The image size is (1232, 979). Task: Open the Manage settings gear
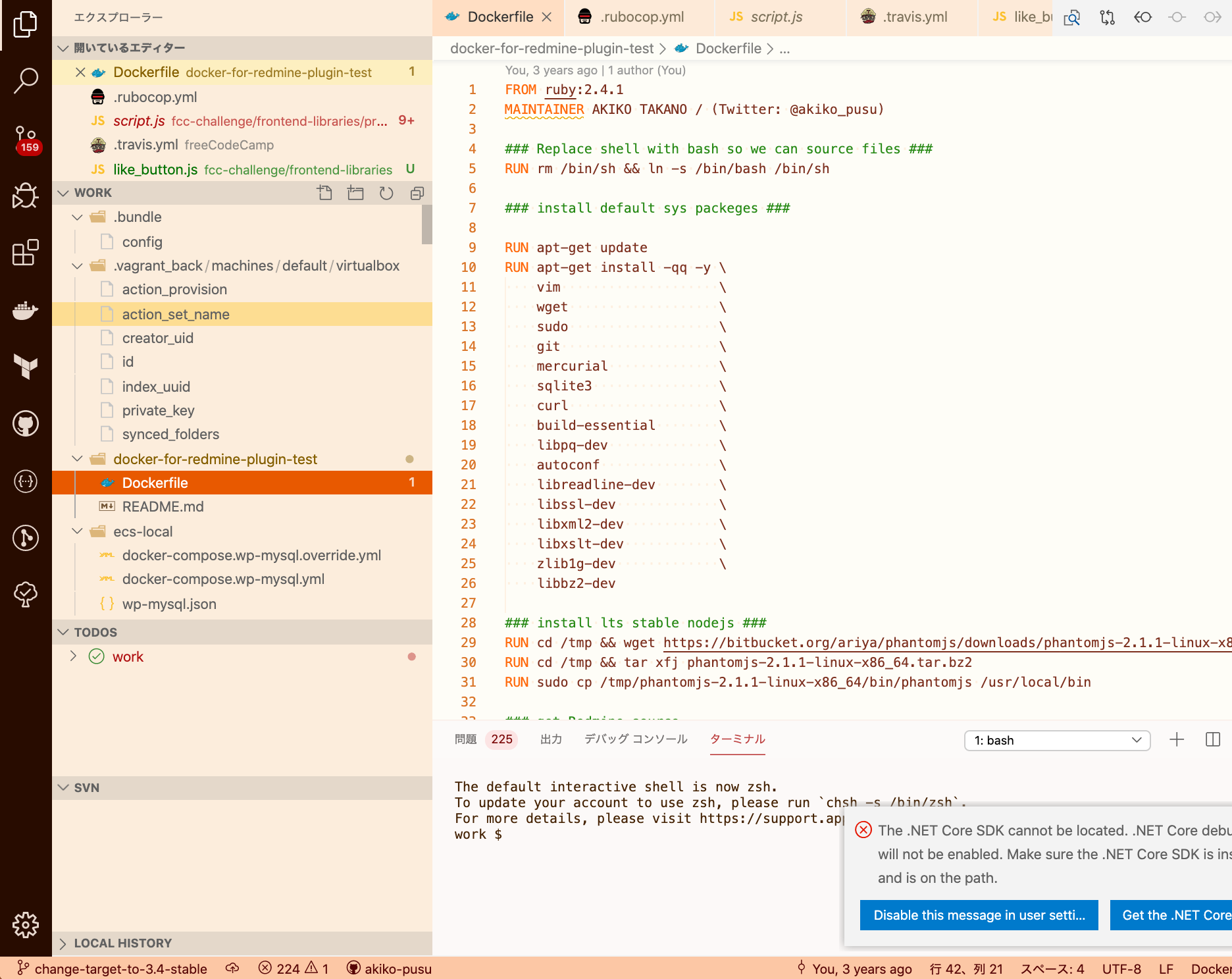pos(26,925)
